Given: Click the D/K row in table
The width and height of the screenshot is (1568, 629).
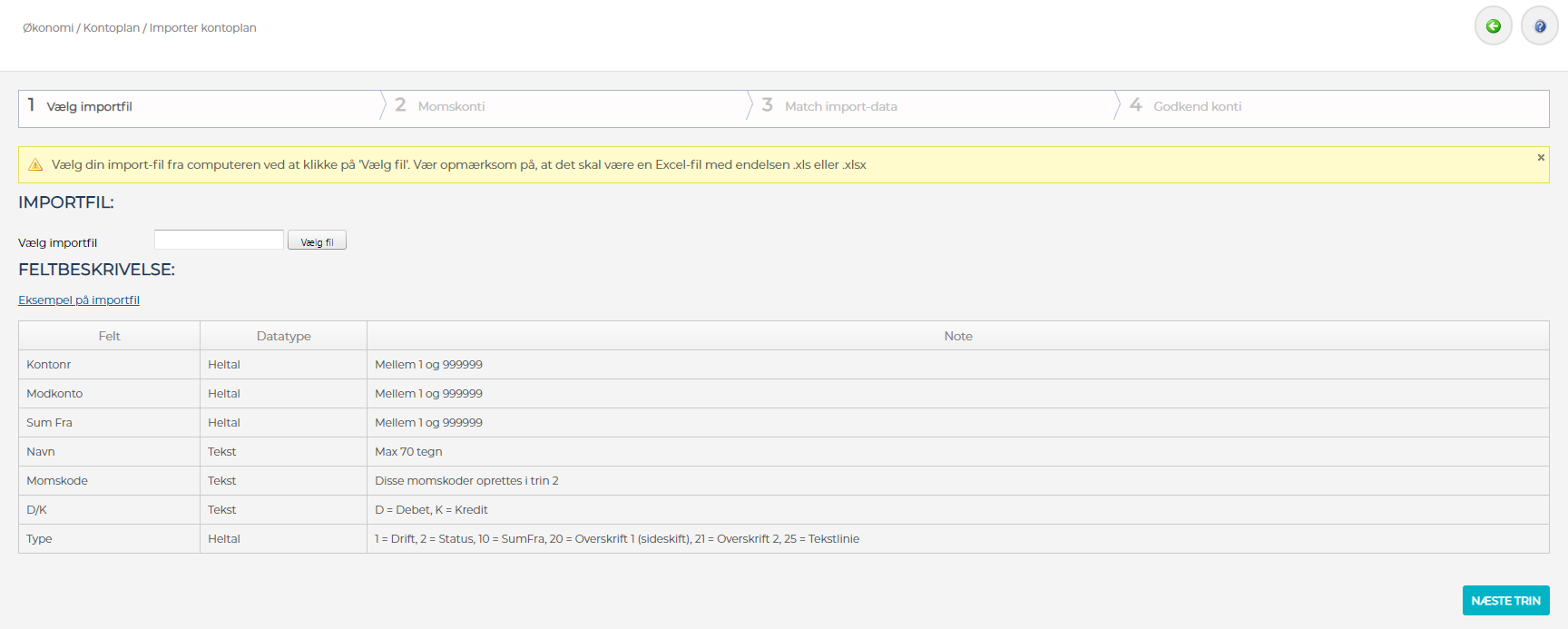Looking at the screenshot, I should 36,510.
